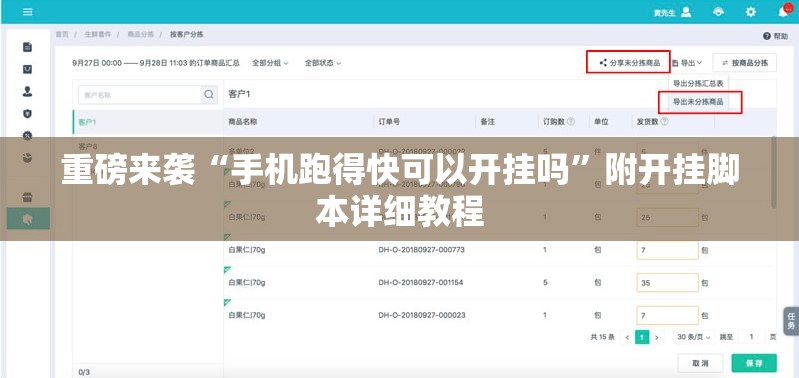This screenshot has height=378, width=799.
Task: Choose 导出未分拣商品 from export menu
Action: click(x=698, y=102)
